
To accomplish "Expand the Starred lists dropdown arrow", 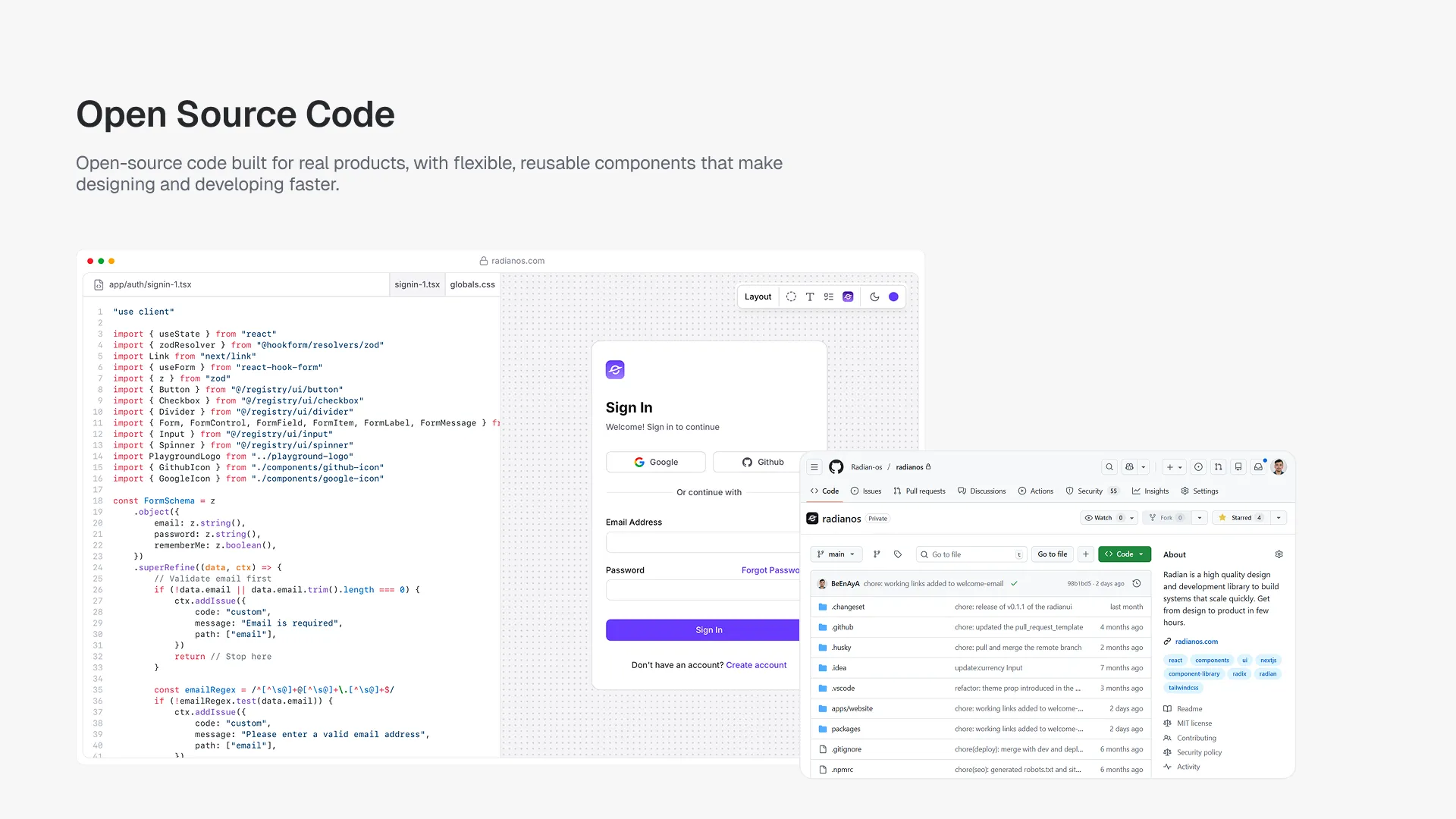I will [1279, 518].
